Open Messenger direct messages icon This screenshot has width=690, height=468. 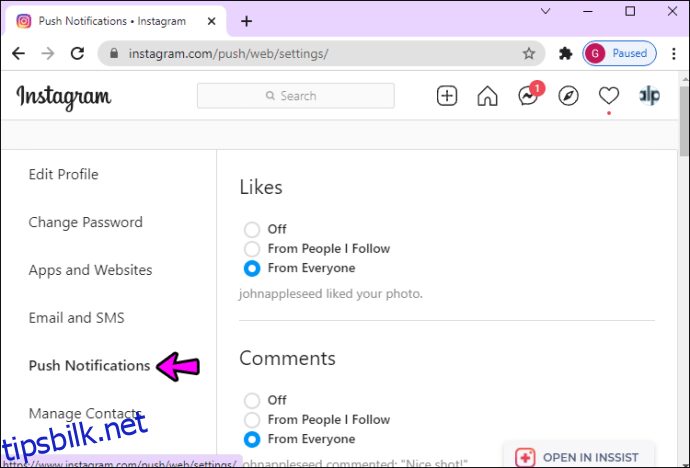(528, 96)
